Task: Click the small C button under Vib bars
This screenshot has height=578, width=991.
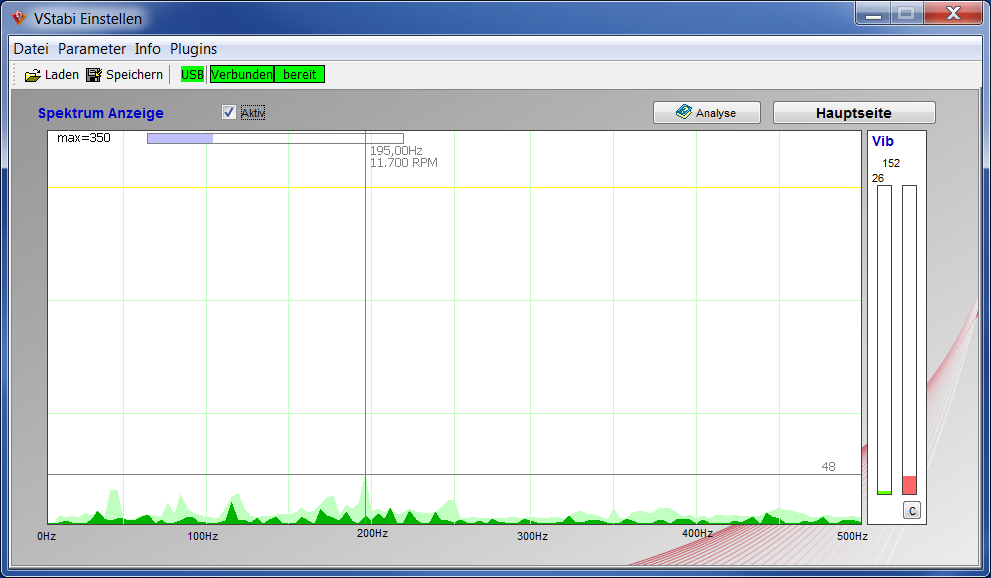Action: pyautogui.click(x=911, y=510)
